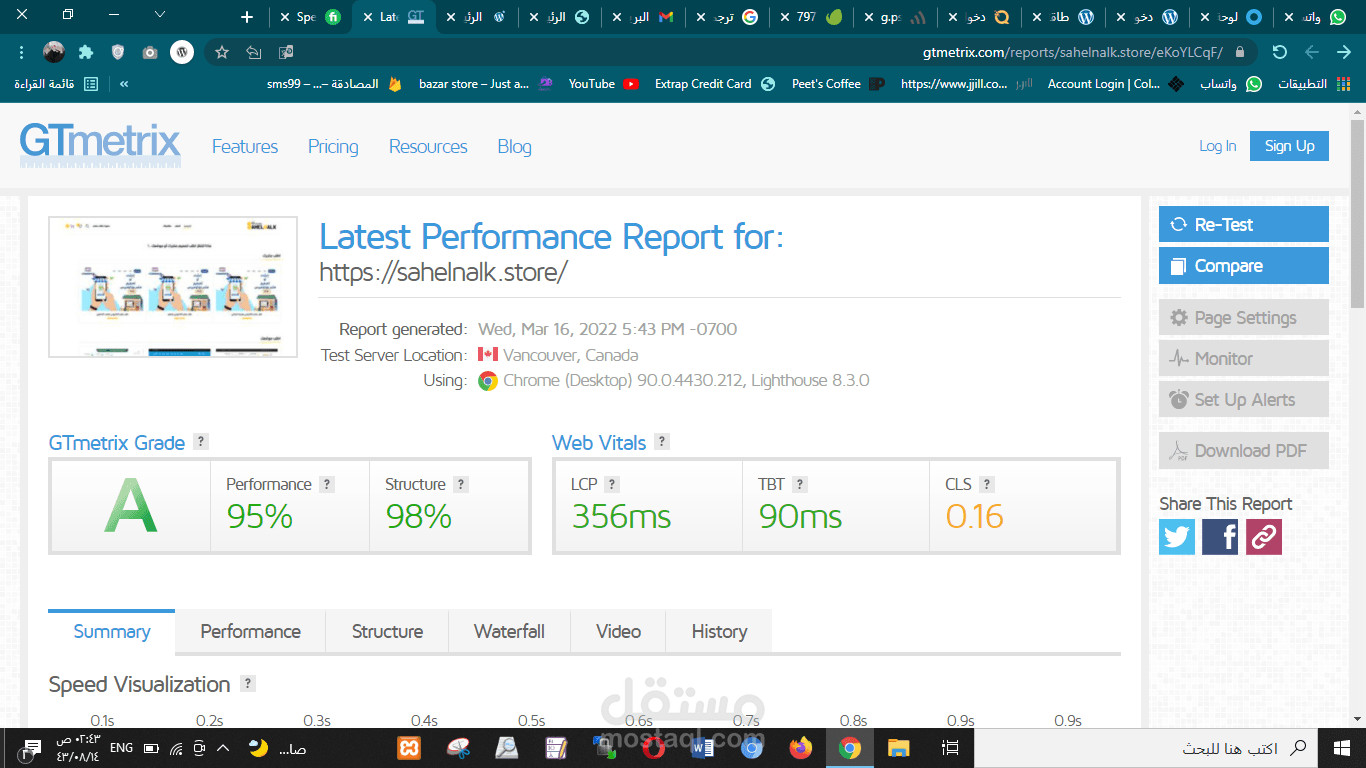Open File Explorer from the taskbar
The width and height of the screenshot is (1366, 768).
(x=899, y=748)
